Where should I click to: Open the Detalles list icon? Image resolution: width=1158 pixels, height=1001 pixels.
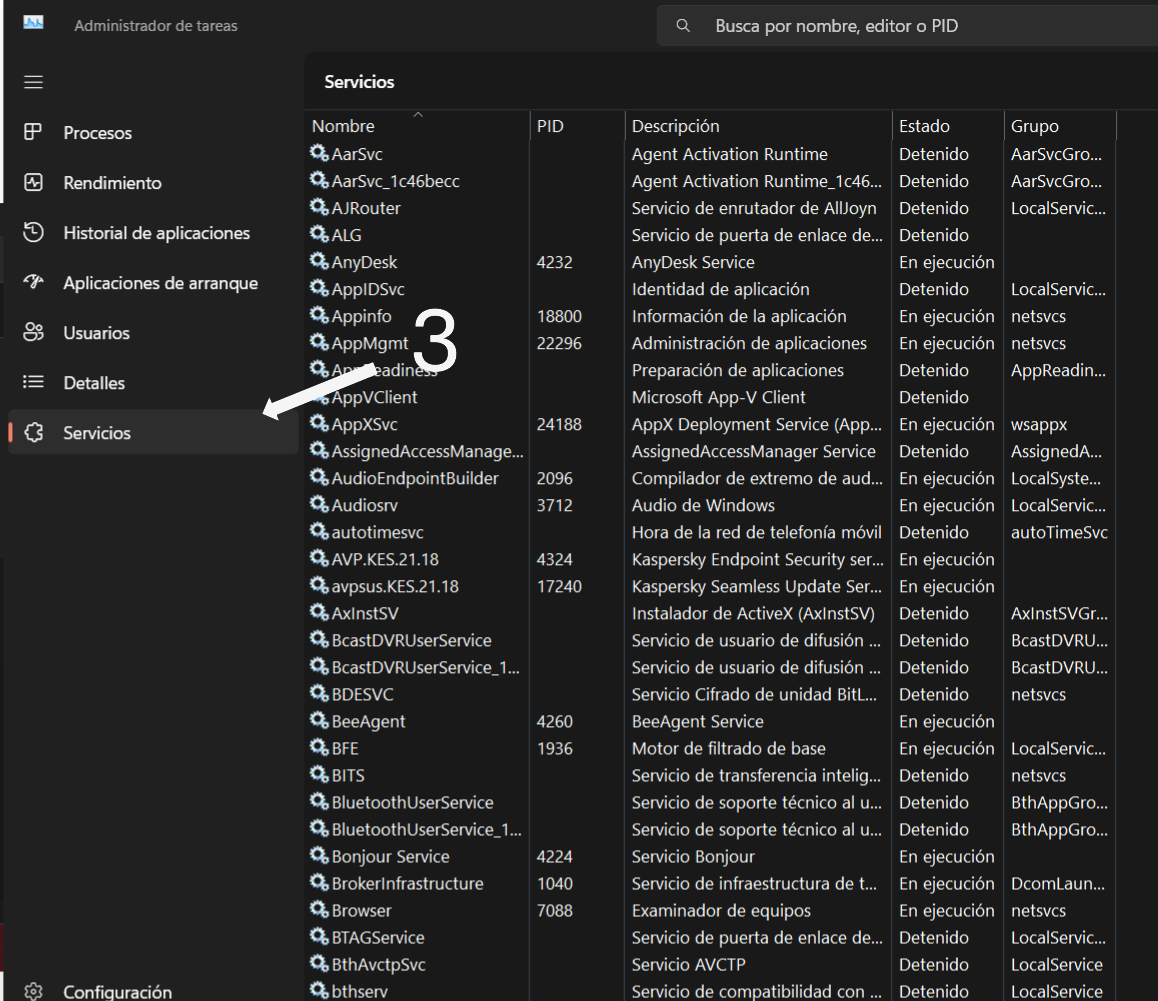pos(34,382)
